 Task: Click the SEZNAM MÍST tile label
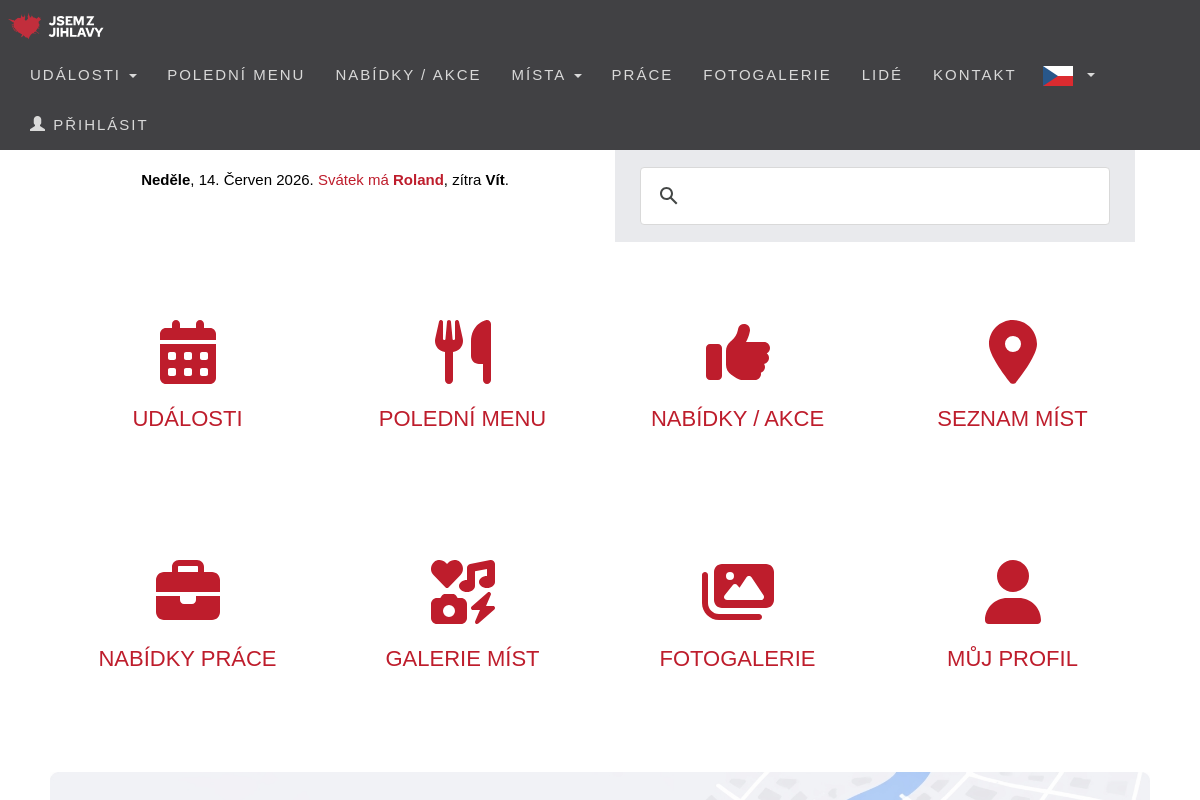tap(1013, 419)
